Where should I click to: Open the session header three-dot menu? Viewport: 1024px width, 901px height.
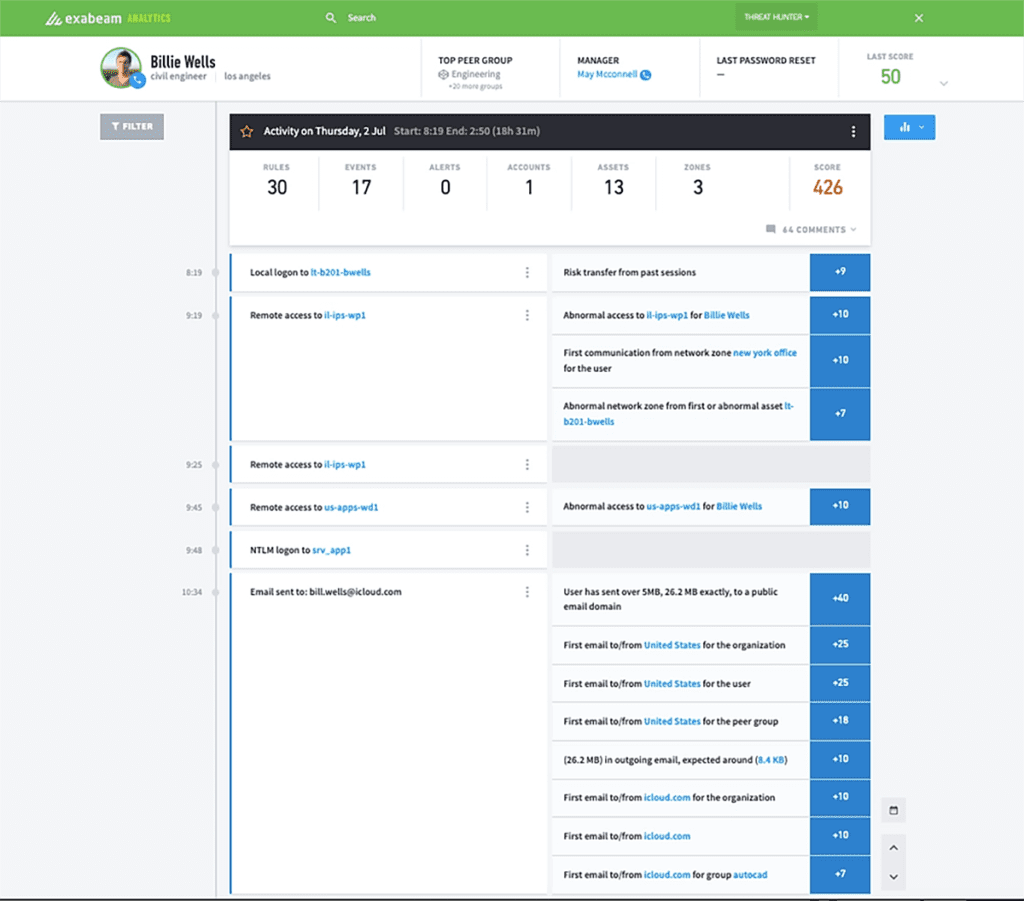click(x=853, y=131)
